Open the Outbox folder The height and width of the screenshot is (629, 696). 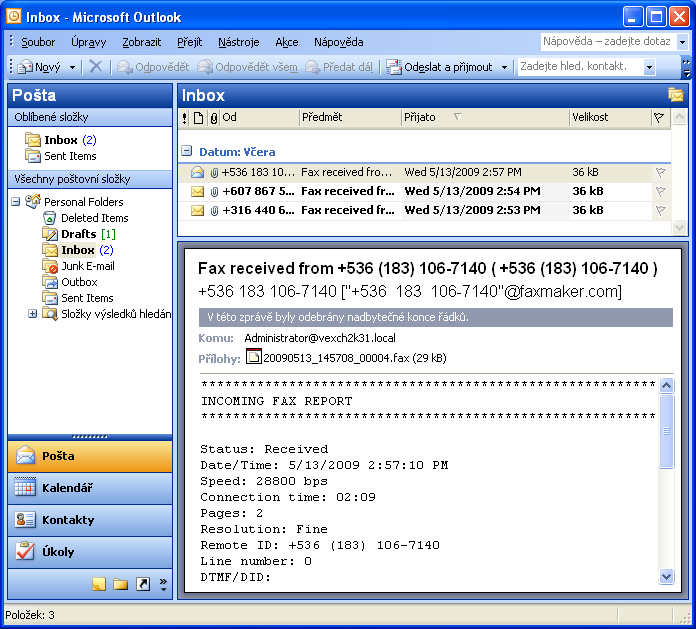[x=70, y=282]
